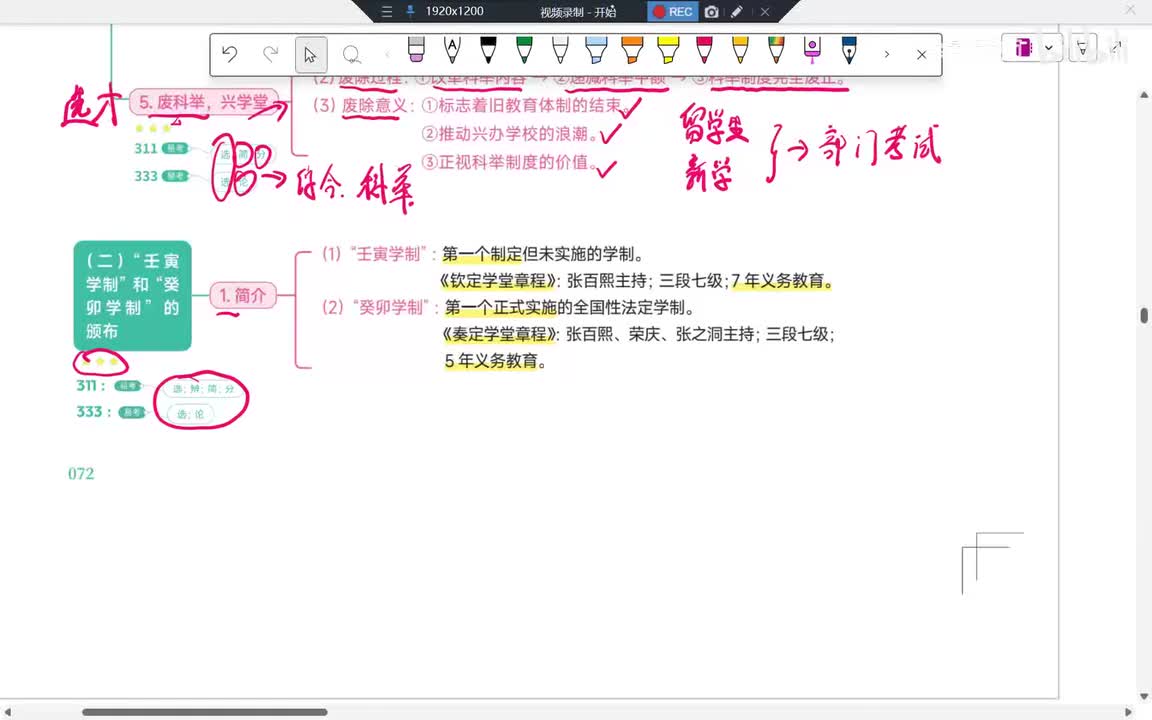Click the scroll left arrow
The height and width of the screenshot is (720, 1152).
tap(7, 712)
